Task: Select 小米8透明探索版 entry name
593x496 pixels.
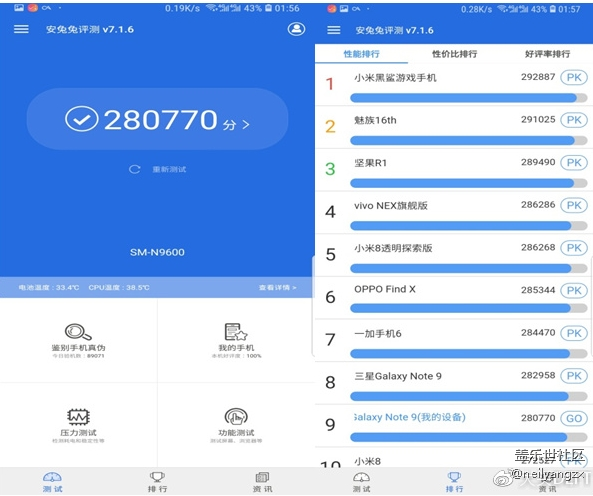Action: tap(393, 248)
